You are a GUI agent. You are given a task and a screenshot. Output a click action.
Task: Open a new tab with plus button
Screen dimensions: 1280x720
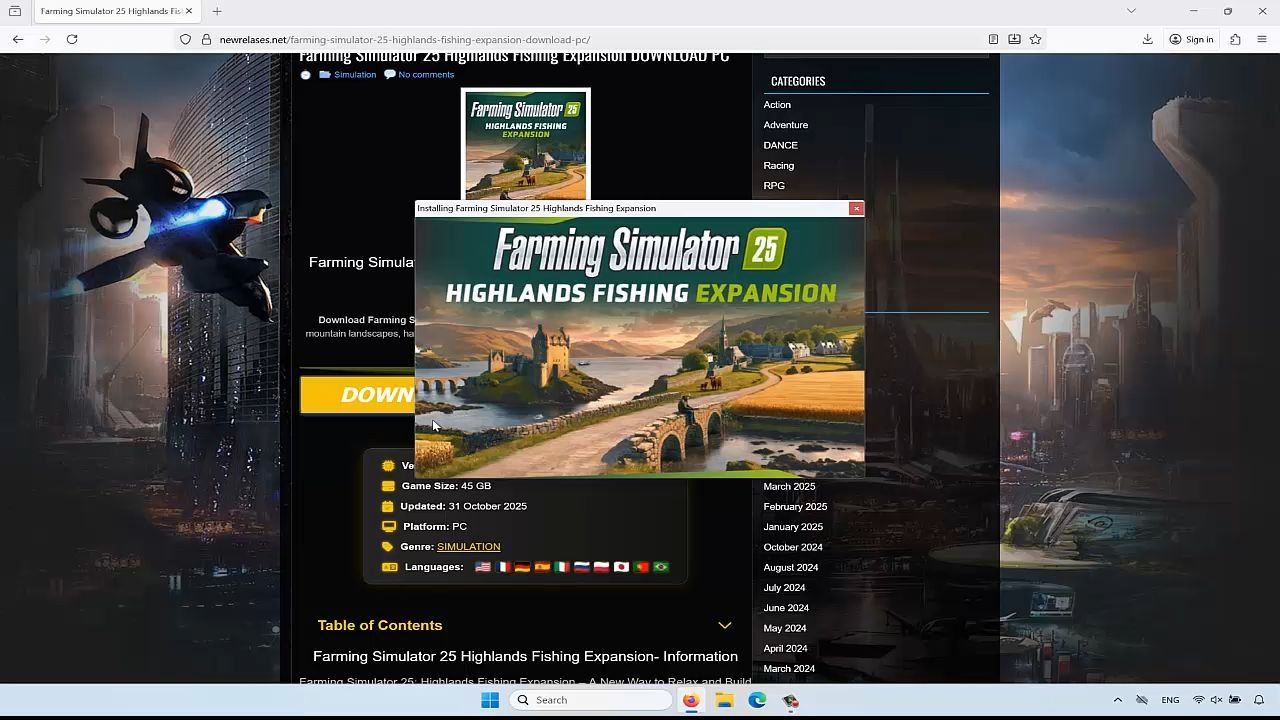217,11
